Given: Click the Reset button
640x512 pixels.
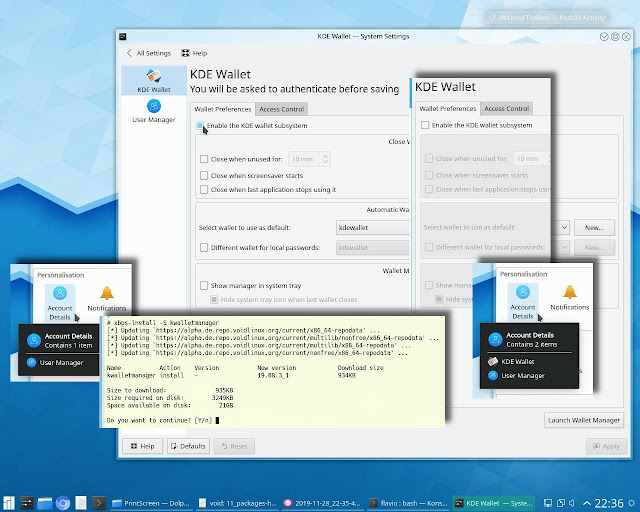Looking at the screenshot, I should coord(234,446).
